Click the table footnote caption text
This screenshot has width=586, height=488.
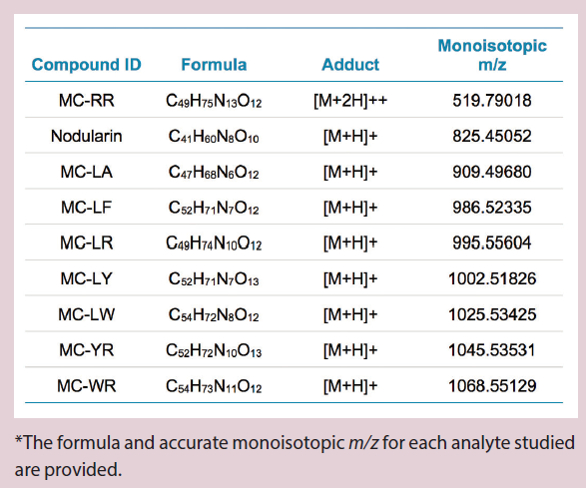[294, 456]
